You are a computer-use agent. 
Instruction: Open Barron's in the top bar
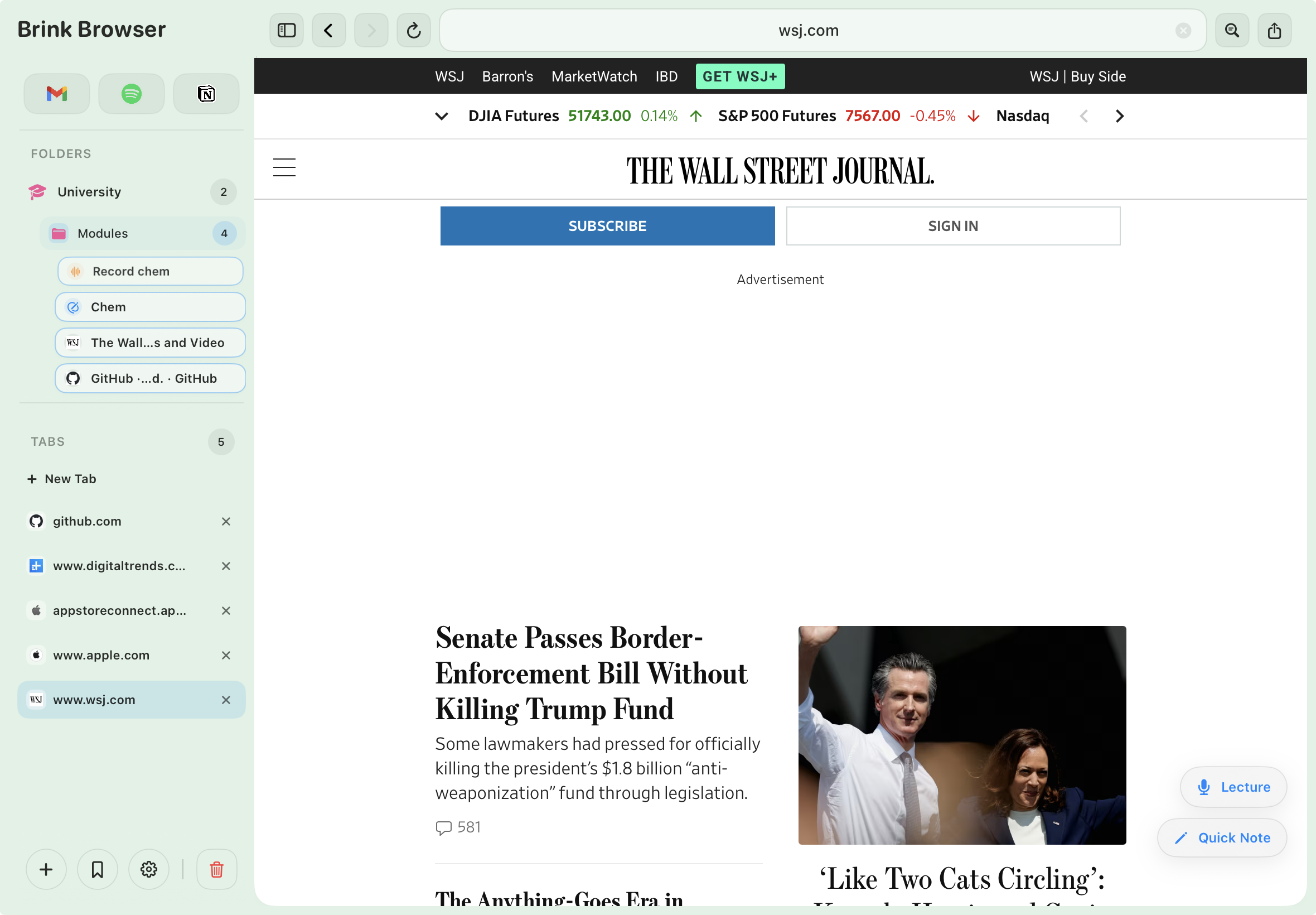click(507, 76)
